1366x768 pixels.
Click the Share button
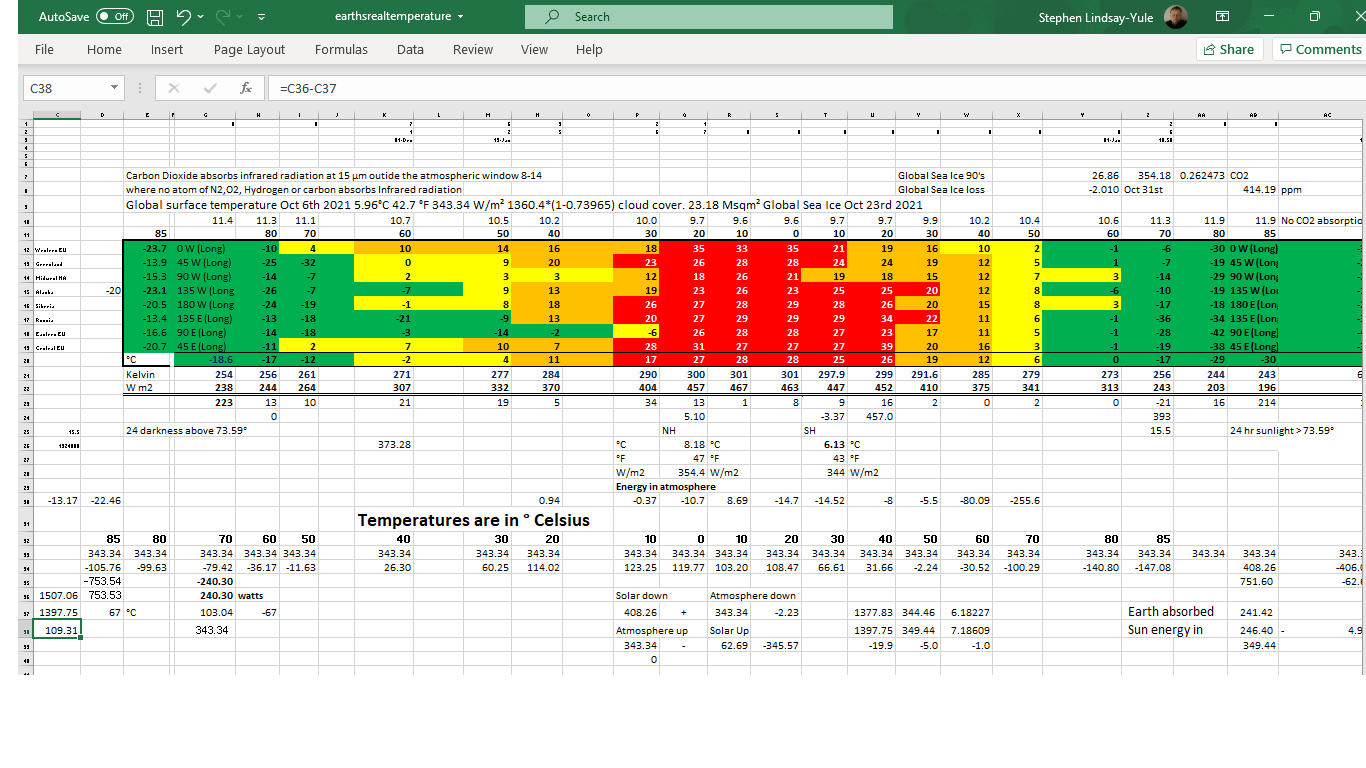pyautogui.click(x=1229, y=49)
